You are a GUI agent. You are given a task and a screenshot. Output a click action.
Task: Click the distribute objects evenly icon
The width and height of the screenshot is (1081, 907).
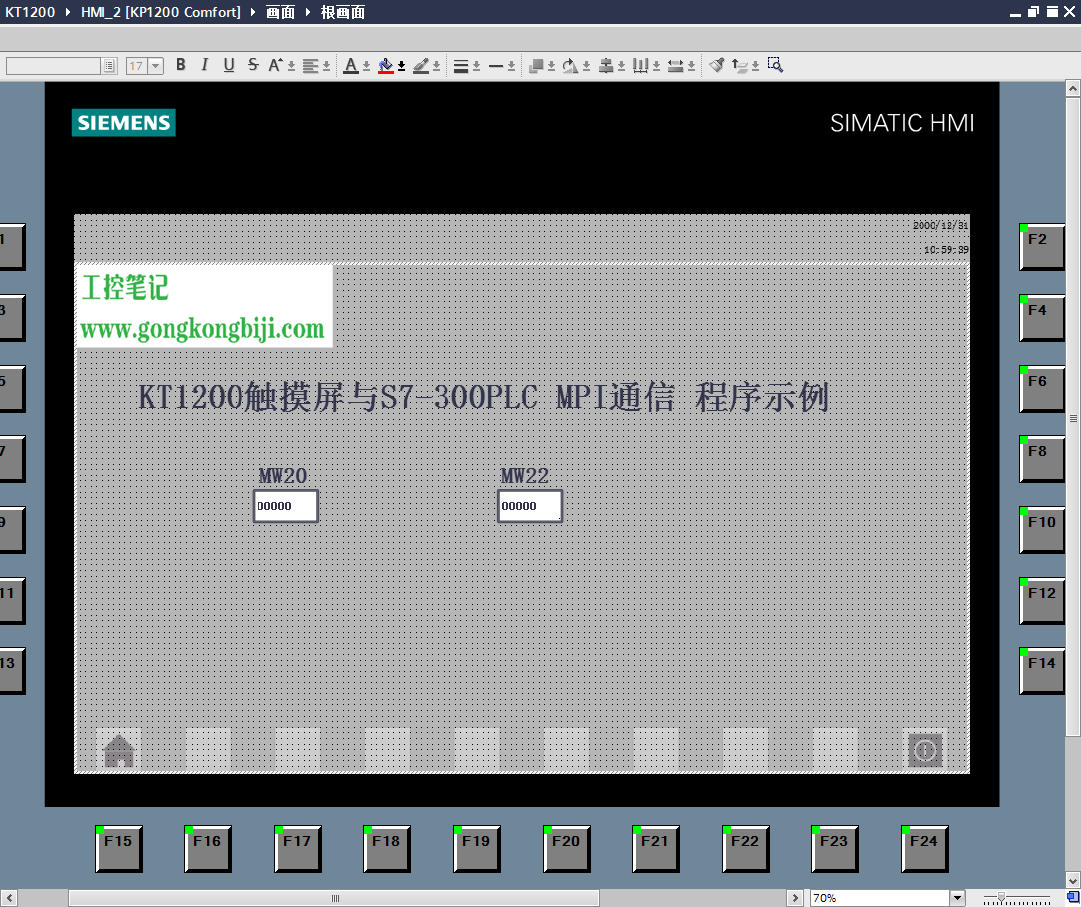tap(640, 65)
